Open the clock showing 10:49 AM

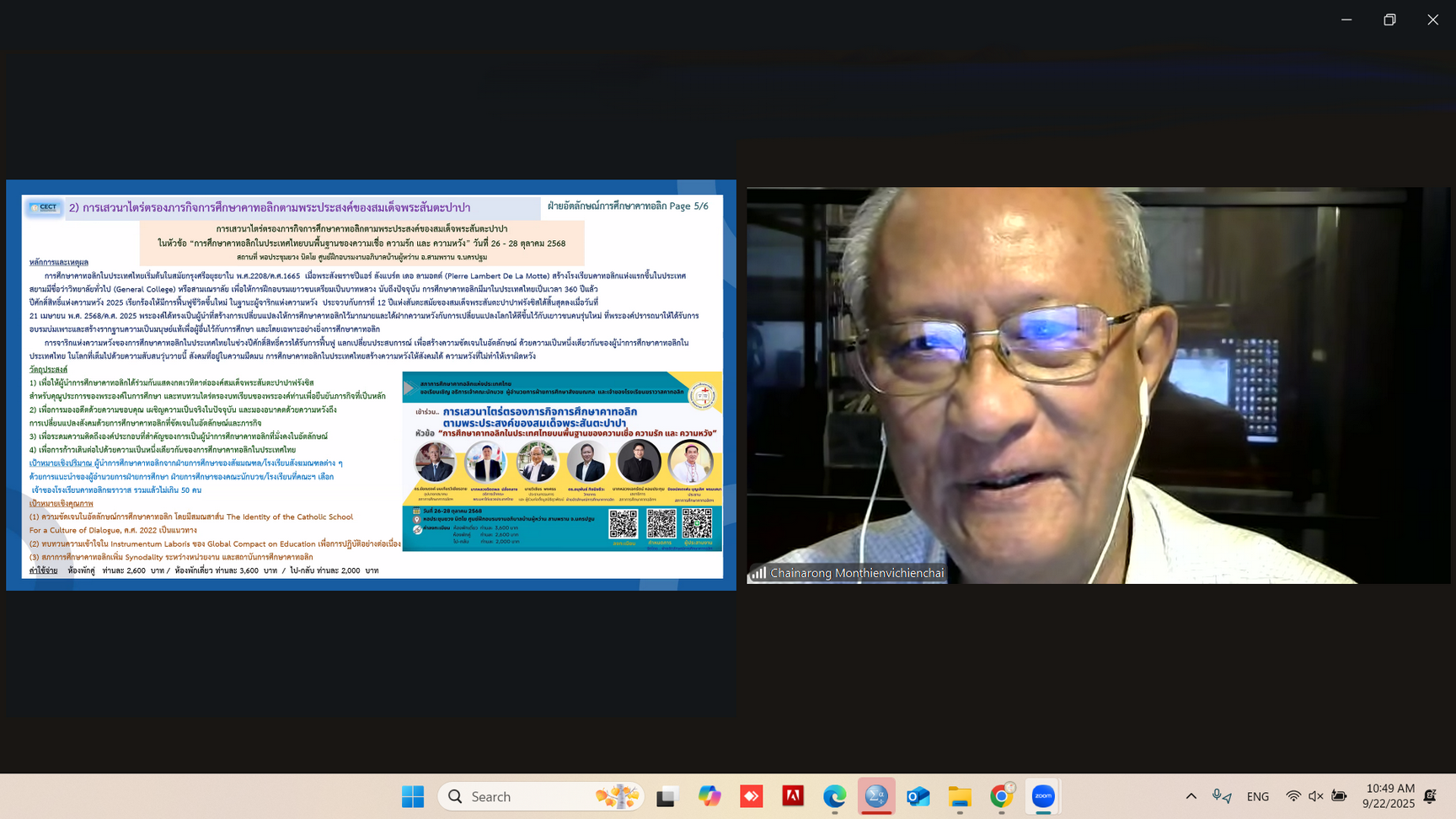tap(1389, 796)
